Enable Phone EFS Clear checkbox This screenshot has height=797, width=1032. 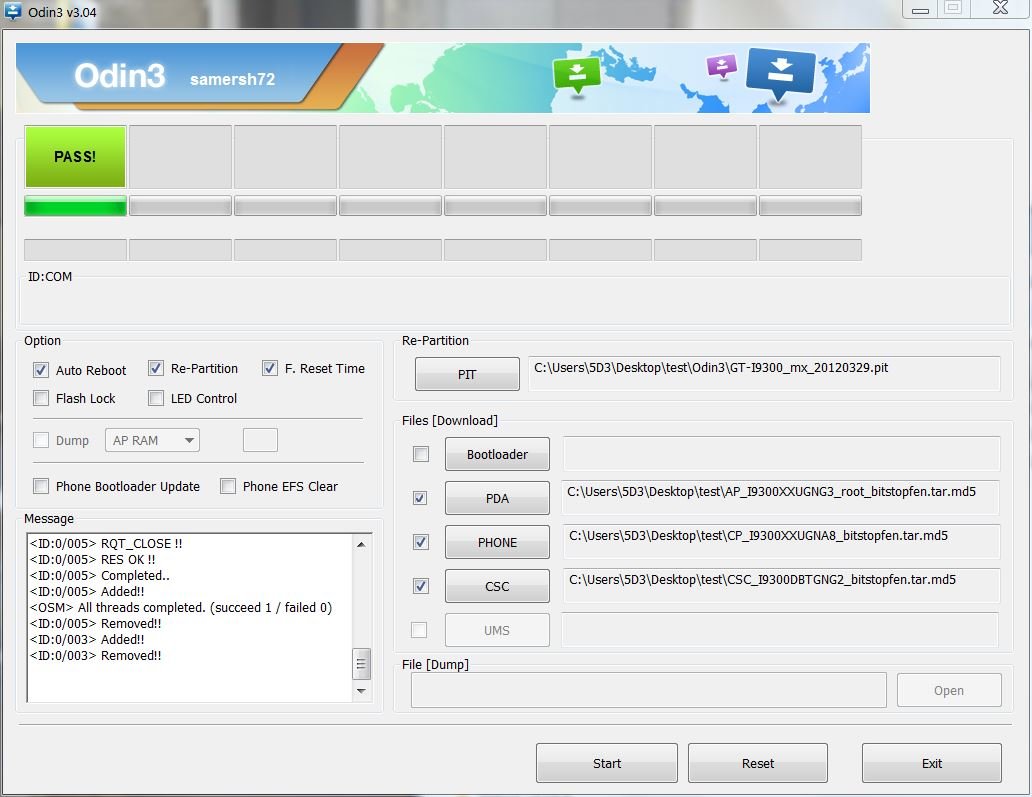click(x=228, y=486)
